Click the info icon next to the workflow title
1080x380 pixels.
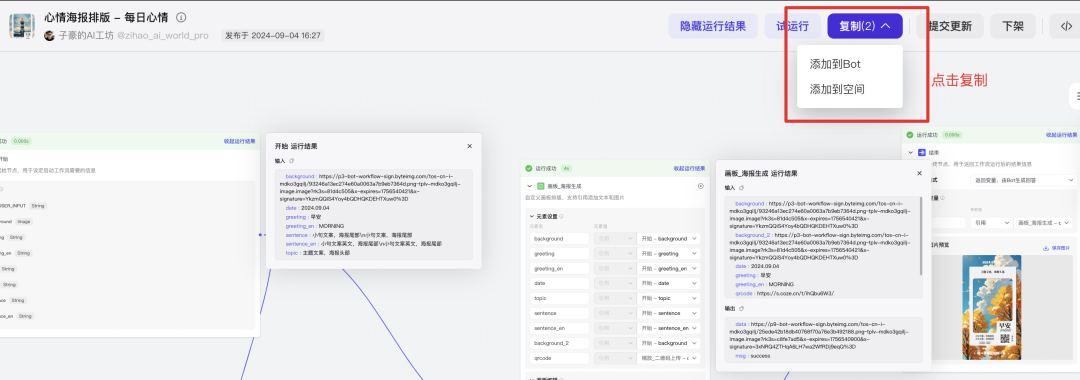click(181, 17)
